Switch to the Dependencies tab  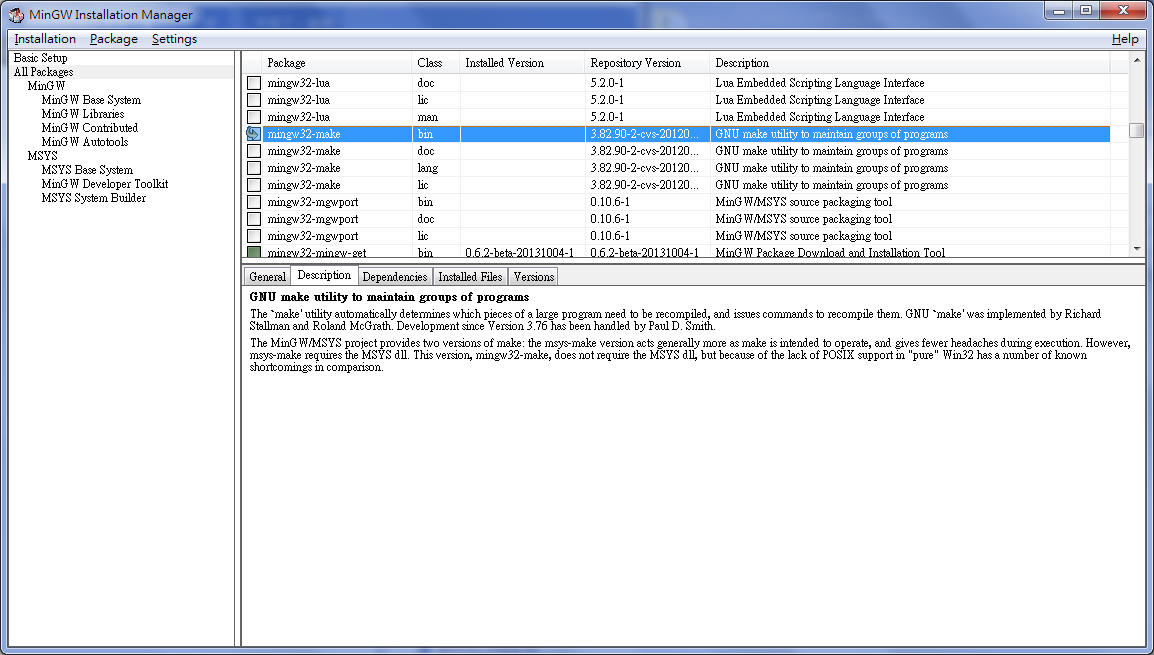tap(394, 276)
